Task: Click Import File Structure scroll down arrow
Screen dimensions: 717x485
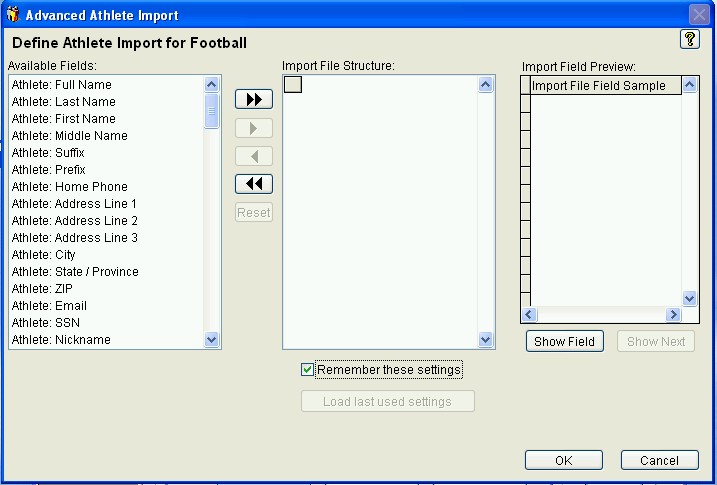Action: (x=486, y=340)
